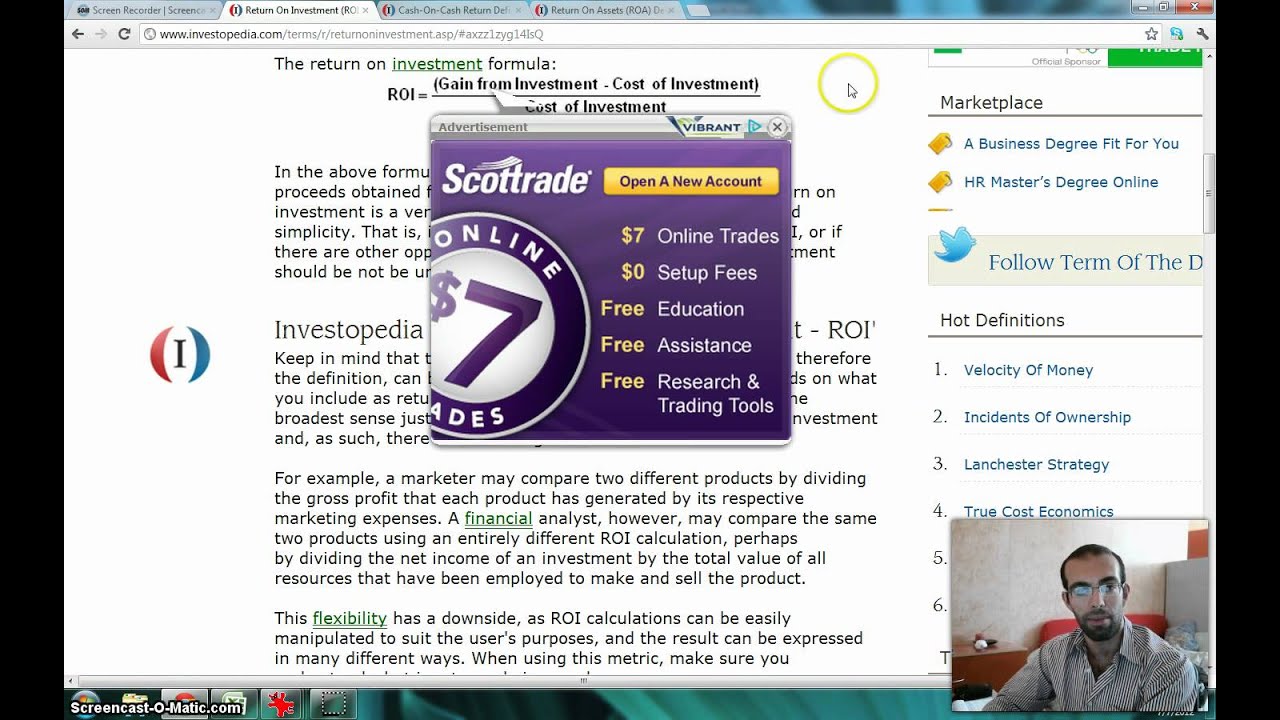Open Excel from the taskbar
This screenshot has width=1280, height=720.
pyautogui.click(x=233, y=705)
